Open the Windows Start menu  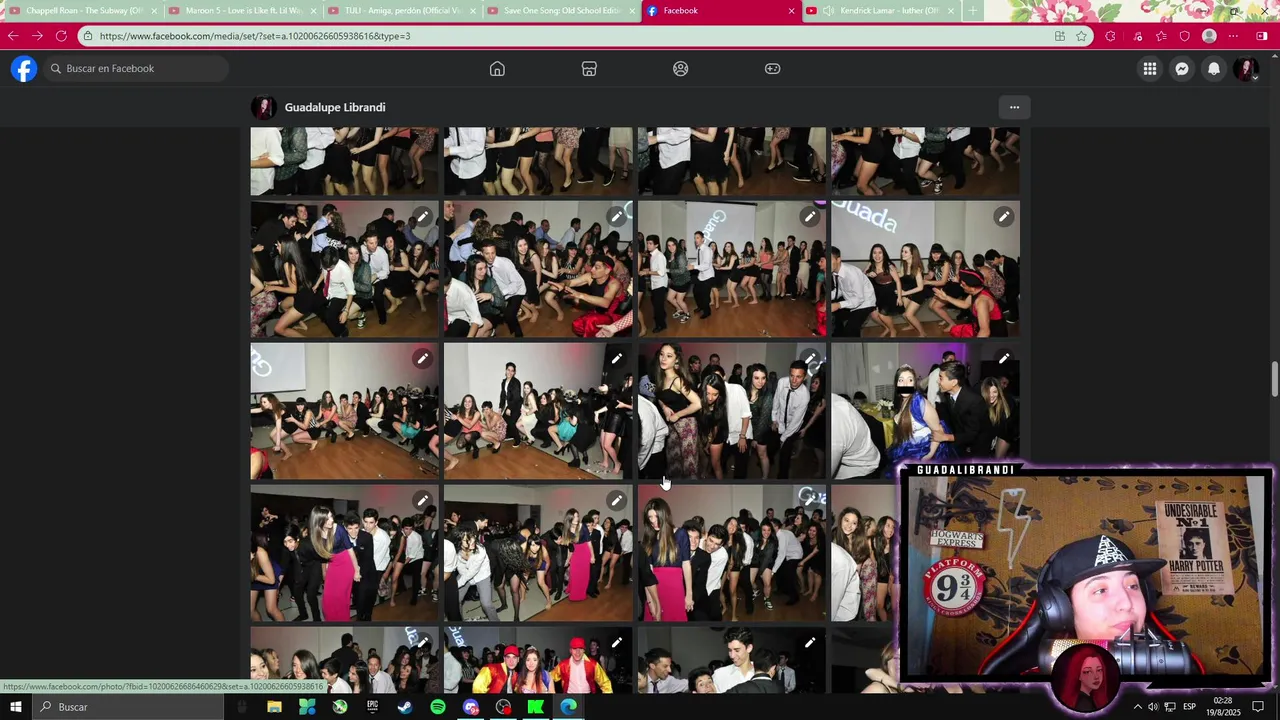(x=15, y=707)
